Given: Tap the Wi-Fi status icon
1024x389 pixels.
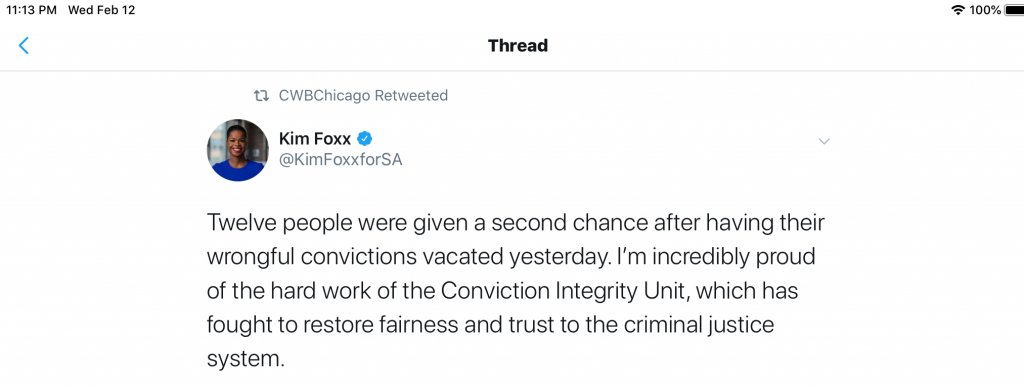Looking at the screenshot, I should [958, 10].
